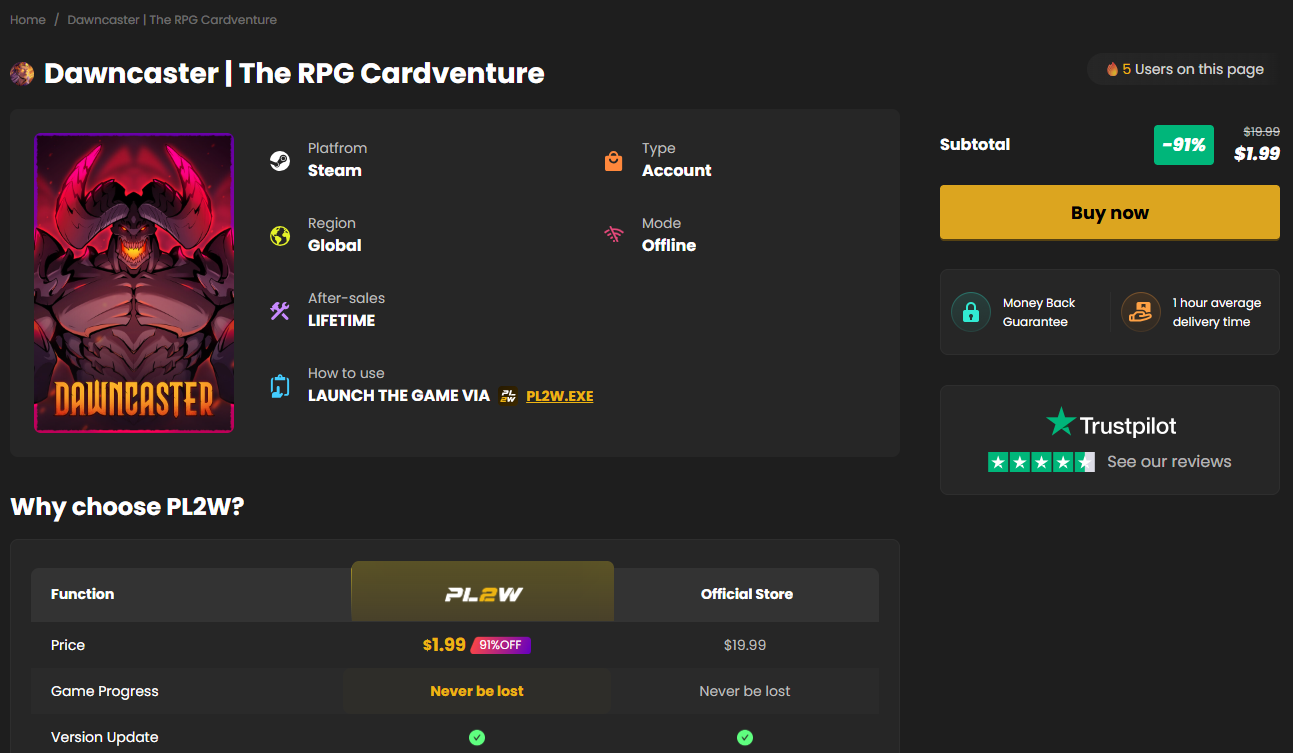Open See our reviews on Trustpilot

pyautogui.click(x=1169, y=462)
